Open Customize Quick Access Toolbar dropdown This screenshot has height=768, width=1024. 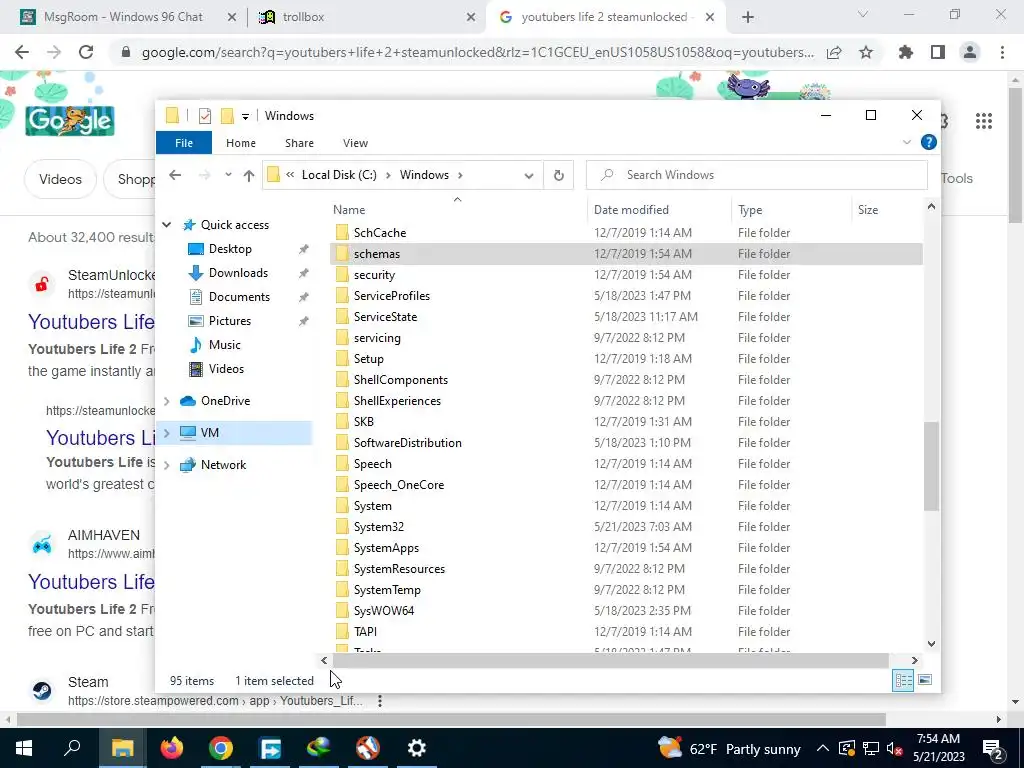[x=245, y=117]
